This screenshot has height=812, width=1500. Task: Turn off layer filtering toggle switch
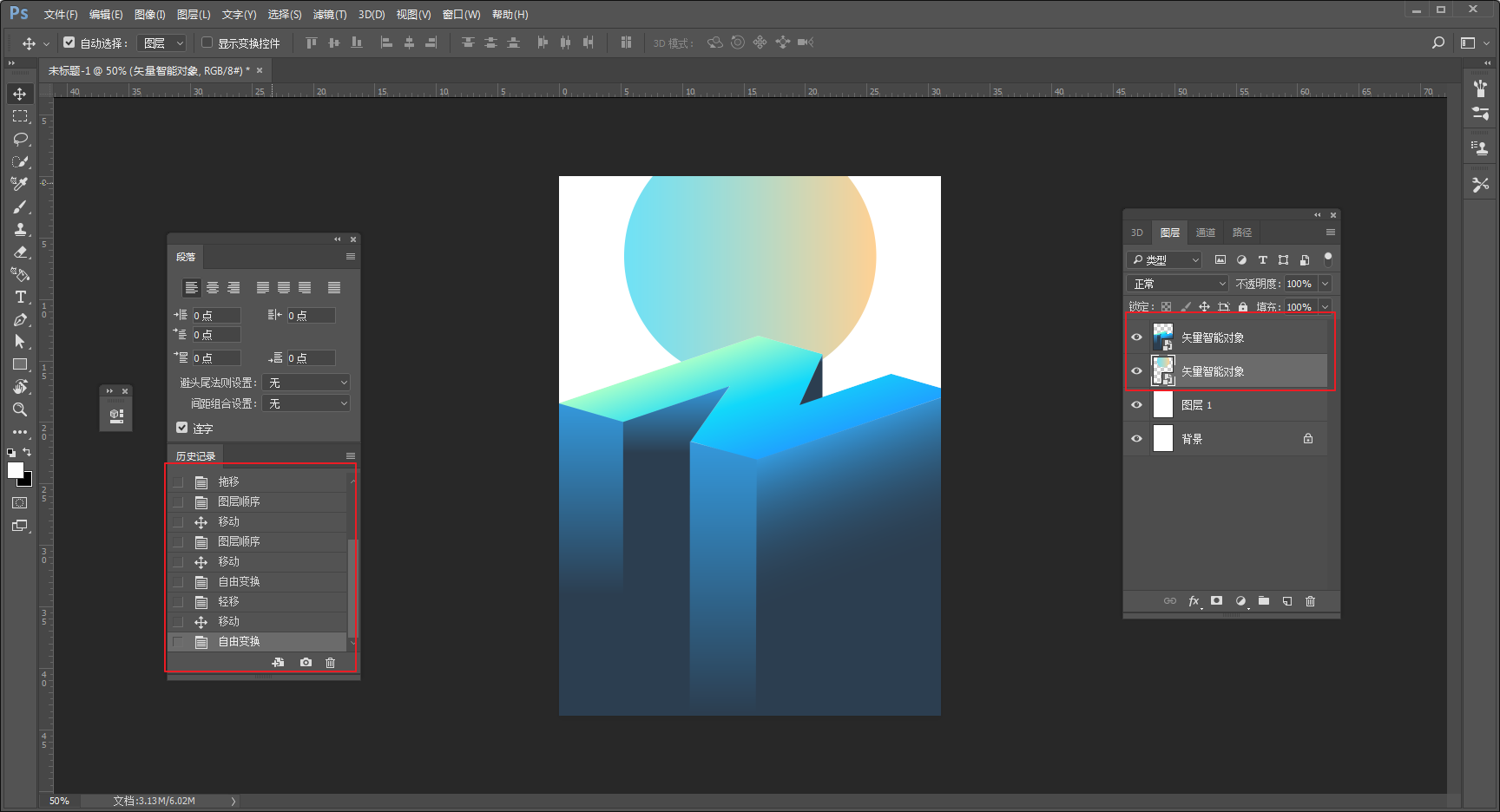click(1327, 259)
